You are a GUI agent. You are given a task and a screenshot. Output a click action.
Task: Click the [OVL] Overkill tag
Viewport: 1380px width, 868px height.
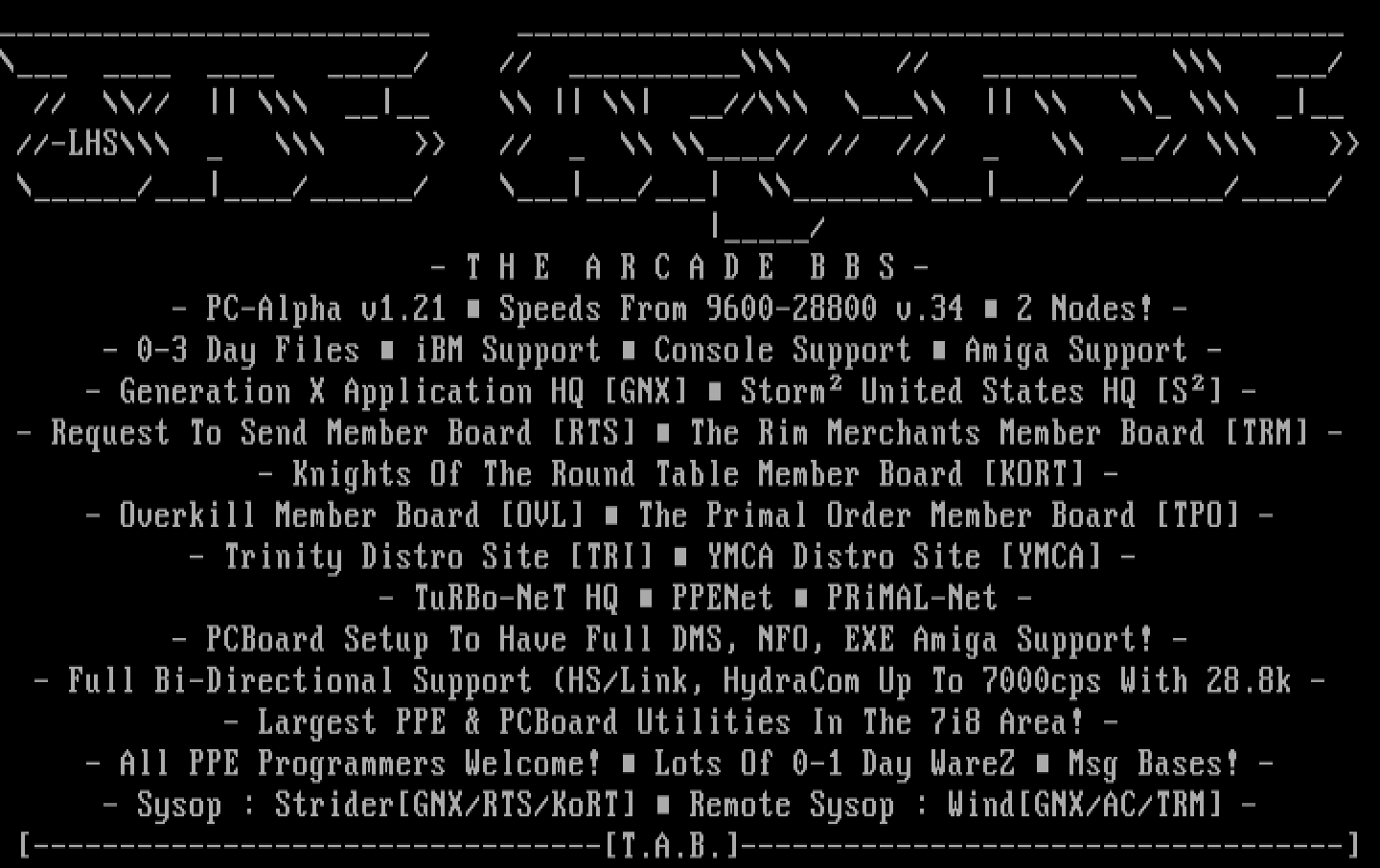point(542,514)
